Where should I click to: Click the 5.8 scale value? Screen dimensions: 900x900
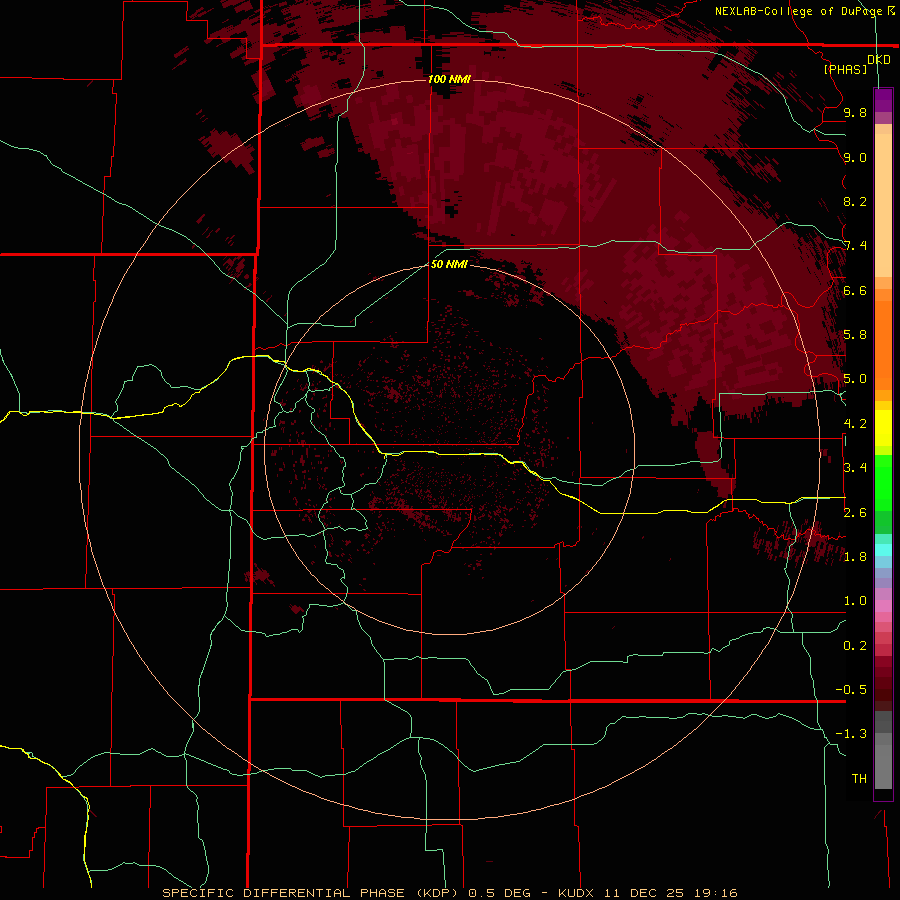[855, 335]
